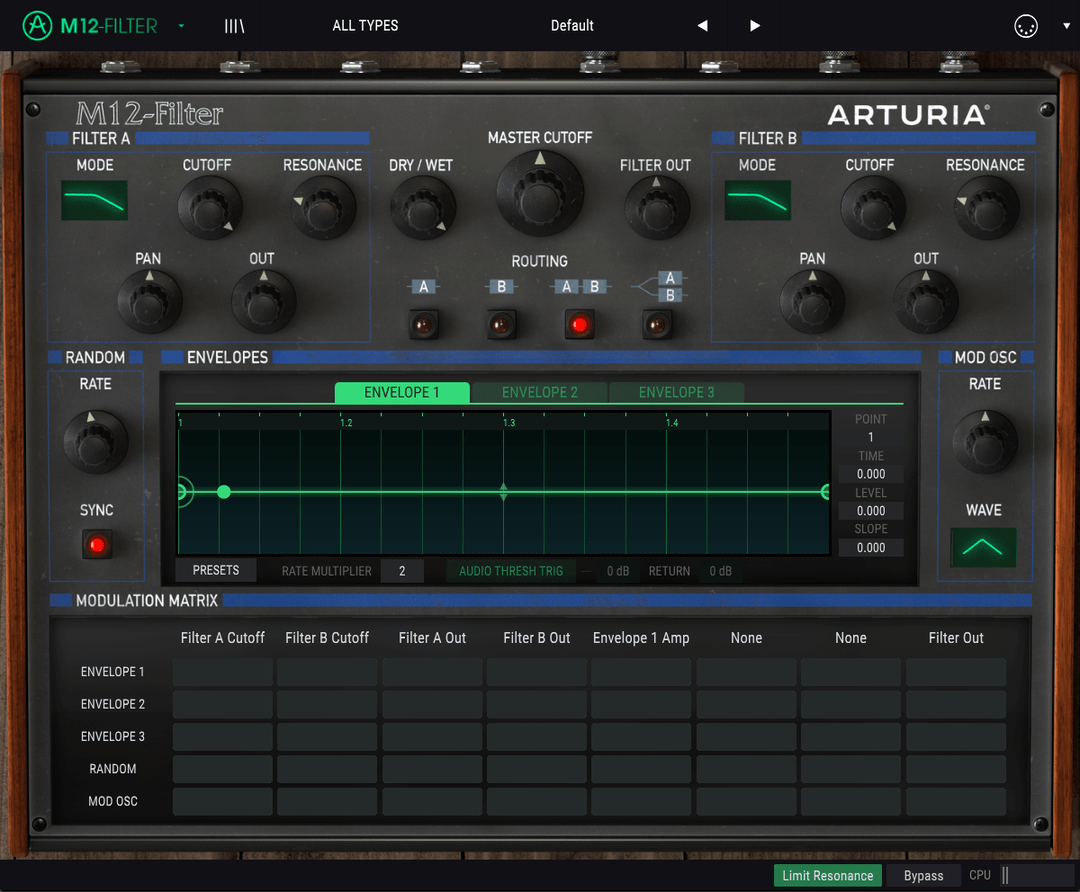Viewport: 1080px width, 892px height.
Task: Click the envelope start point handle
Action: 182,492
